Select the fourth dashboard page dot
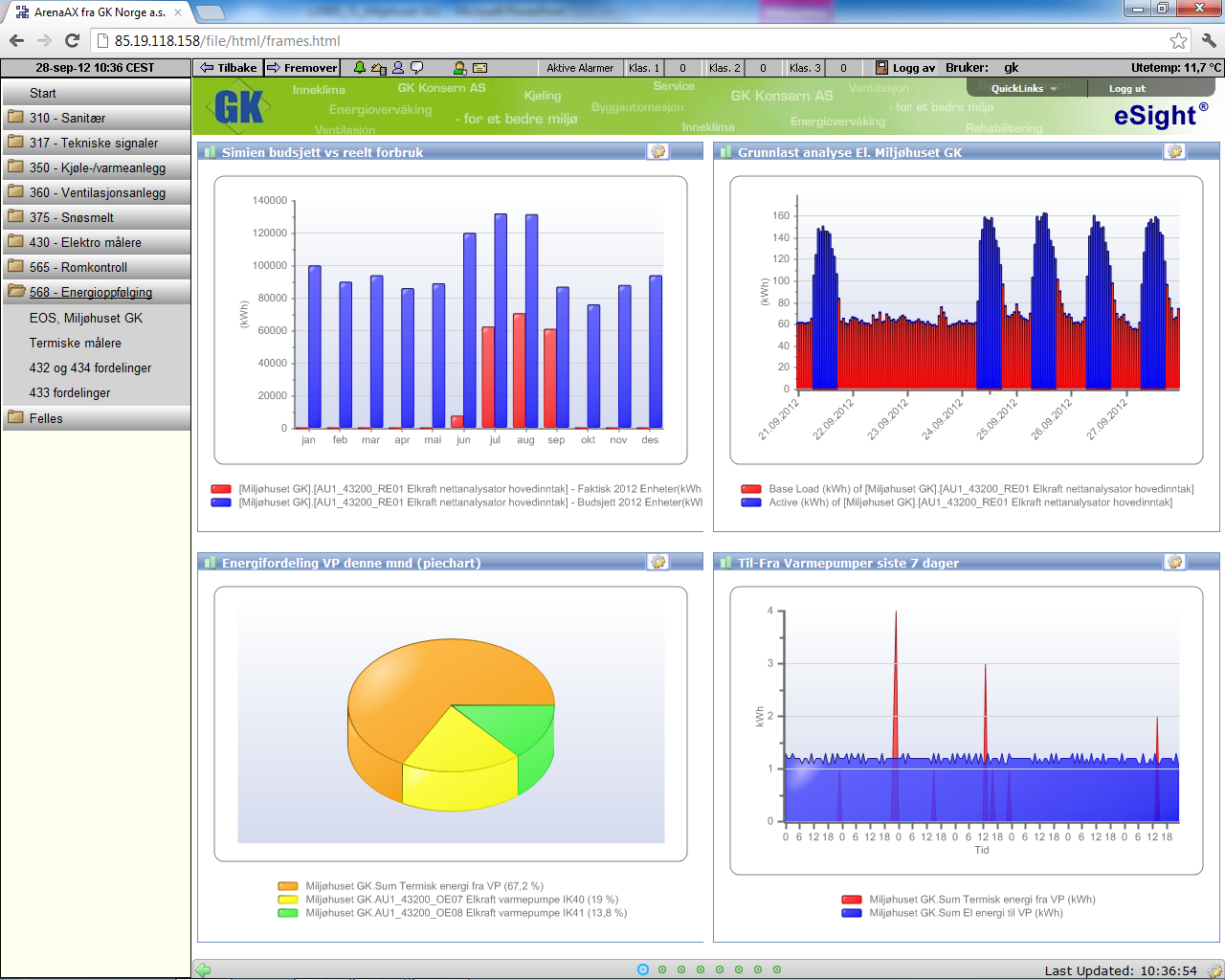 pos(701,969)
